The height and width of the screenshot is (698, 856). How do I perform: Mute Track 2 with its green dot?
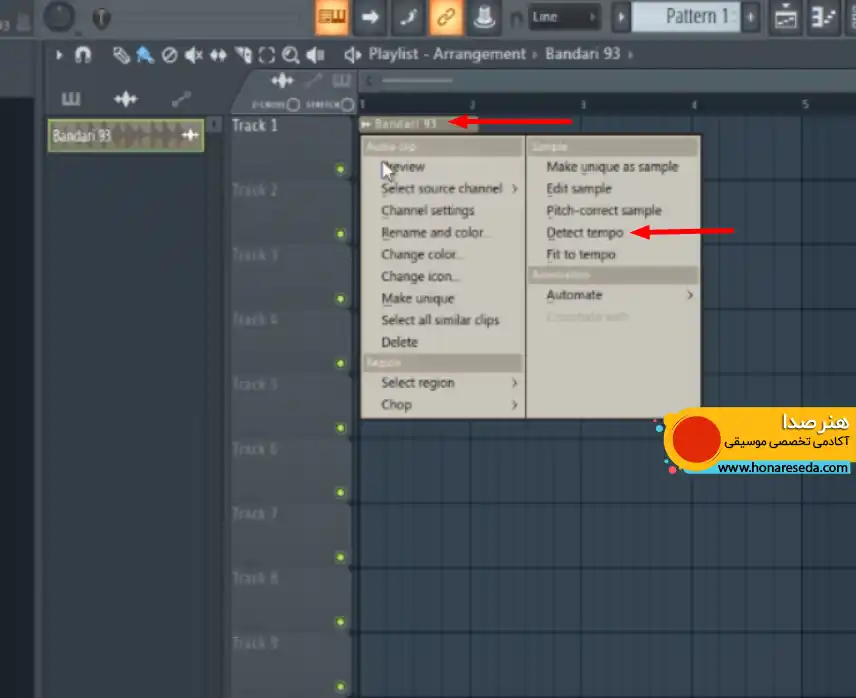click(341, 234)
